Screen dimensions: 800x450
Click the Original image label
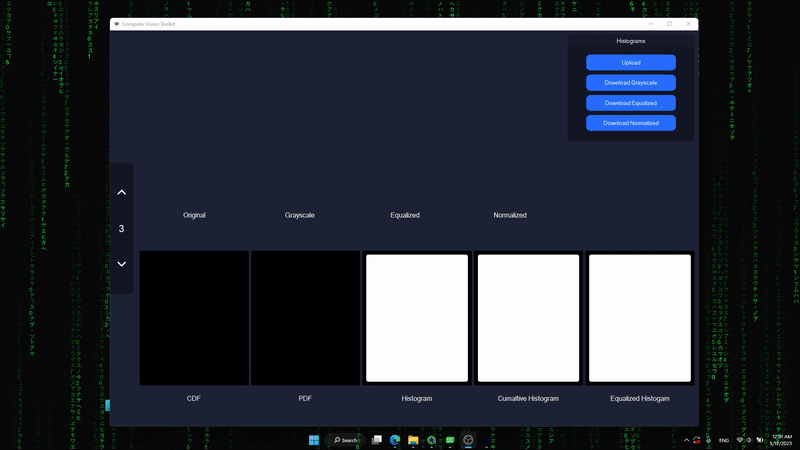click(x=194, y=215)
